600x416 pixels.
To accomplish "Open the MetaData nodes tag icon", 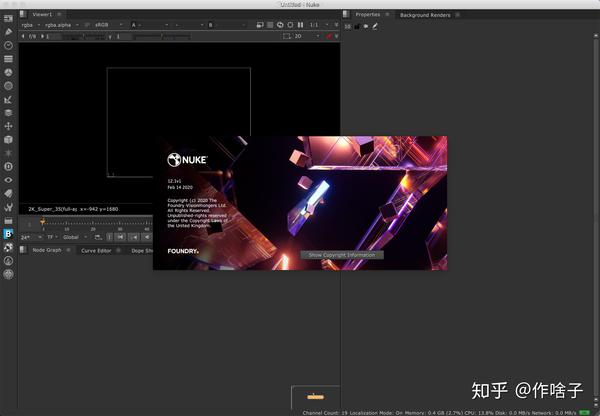I will coord(8,193).
